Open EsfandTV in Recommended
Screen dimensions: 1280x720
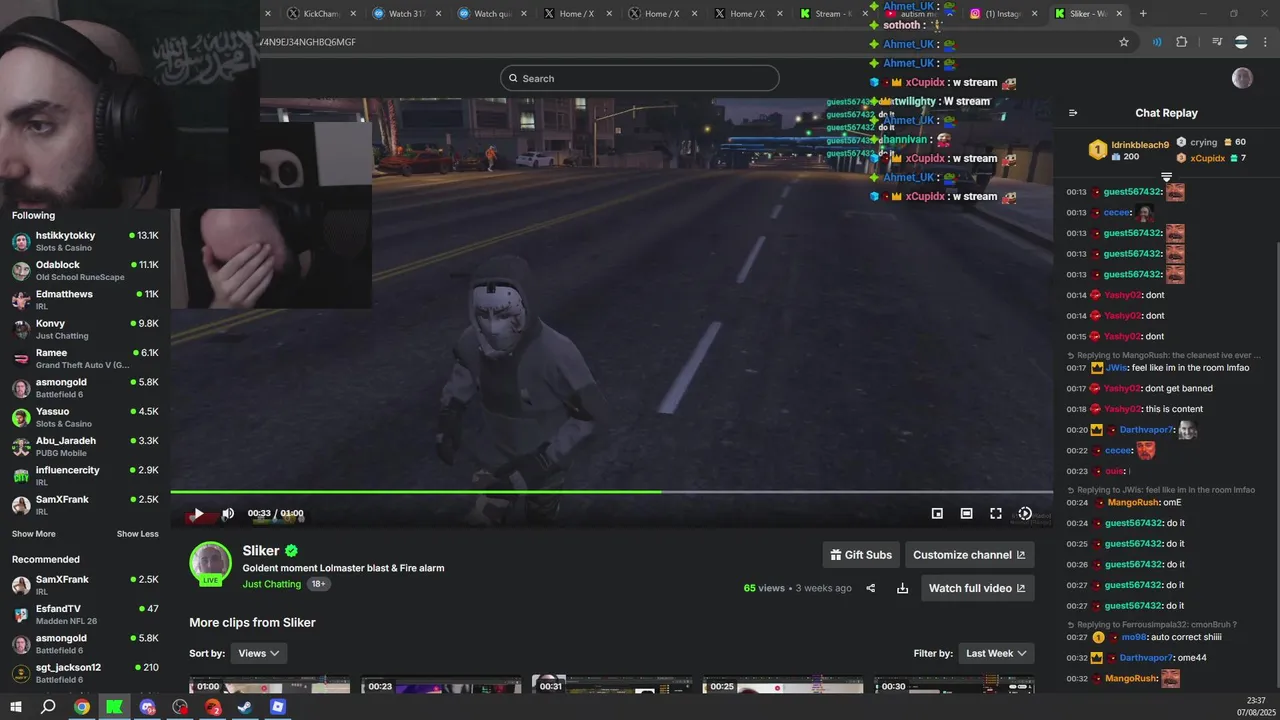[x=85, y=614]
